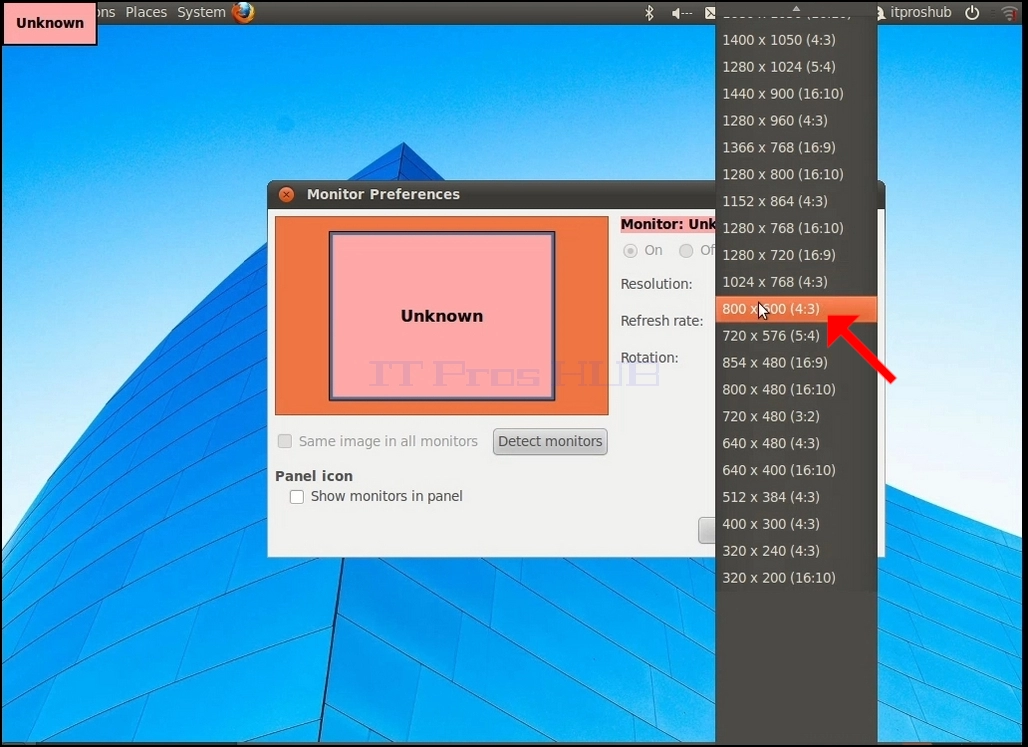Choose 1152 x 864 (4:3) resolution
Viewport: 1028px width, 747px height.
tap(796, 201)
